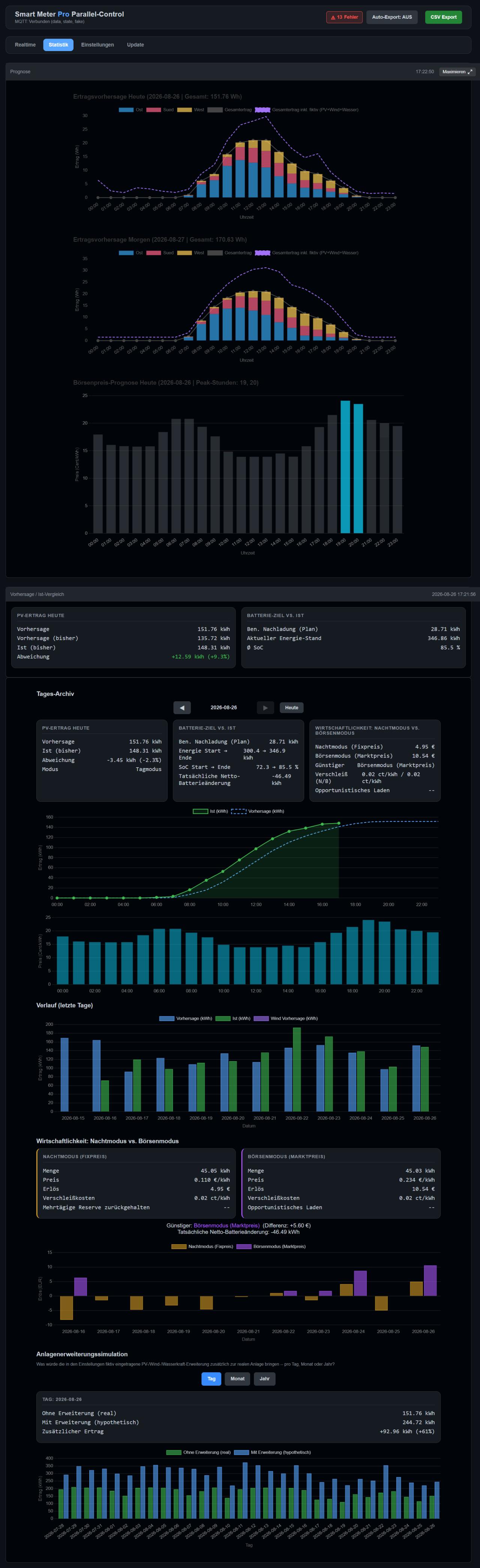480x1568 pixels.
Task: Select the Update tab
Action: coord(135,45)
